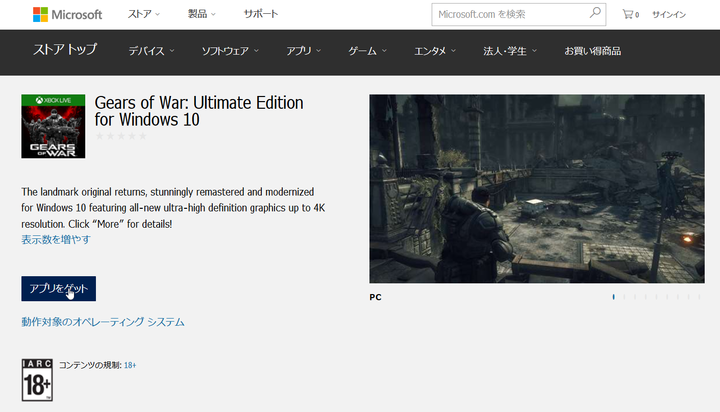720x412 pixels.
Task: Open the デバイス dropdown
Action: tap(152, 51)
